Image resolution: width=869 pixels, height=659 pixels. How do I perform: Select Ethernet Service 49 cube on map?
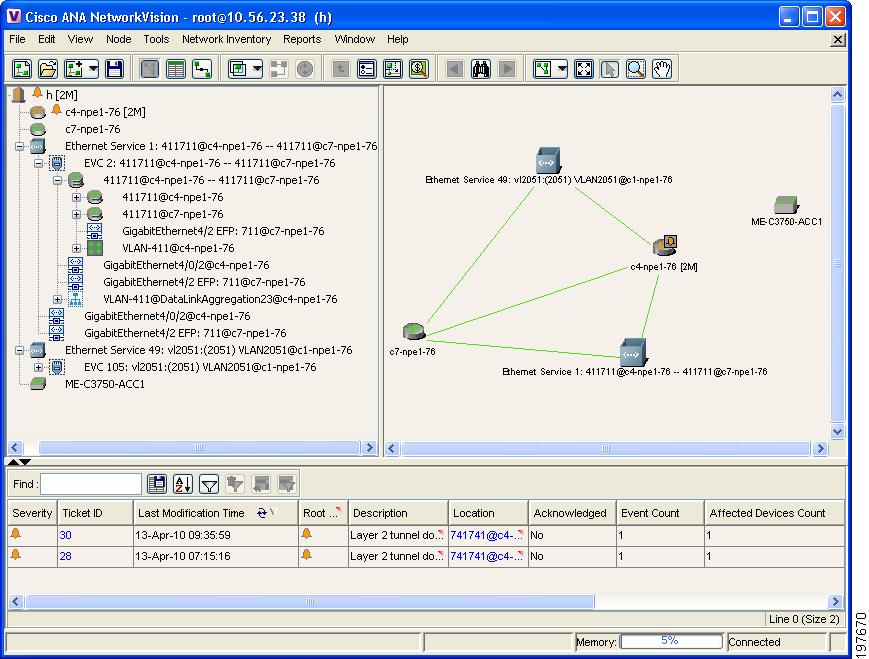[548, 160]
